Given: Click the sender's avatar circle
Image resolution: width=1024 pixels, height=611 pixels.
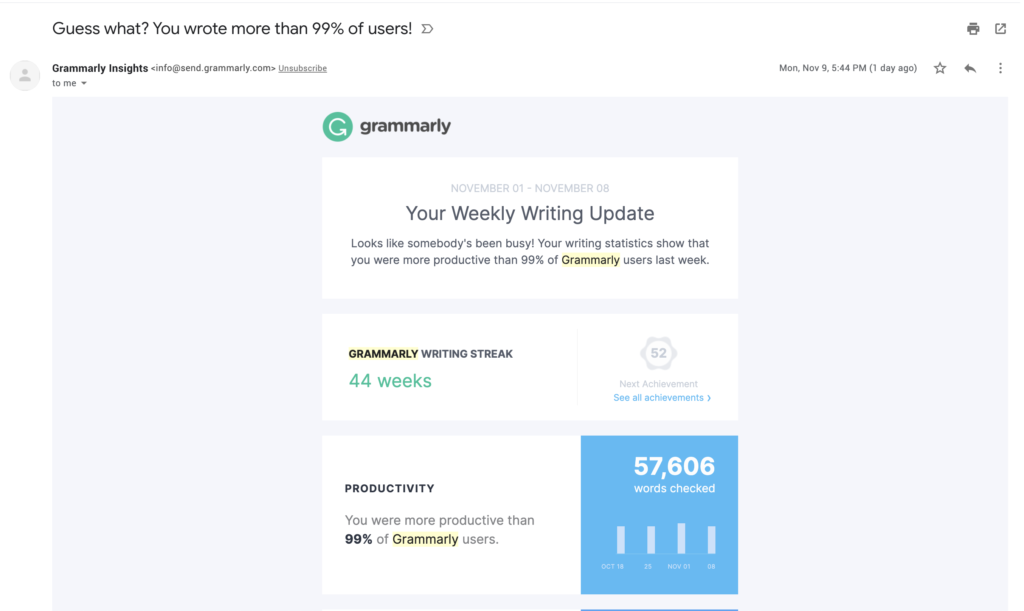Looking at the screenshot, I should pos(24,75).
